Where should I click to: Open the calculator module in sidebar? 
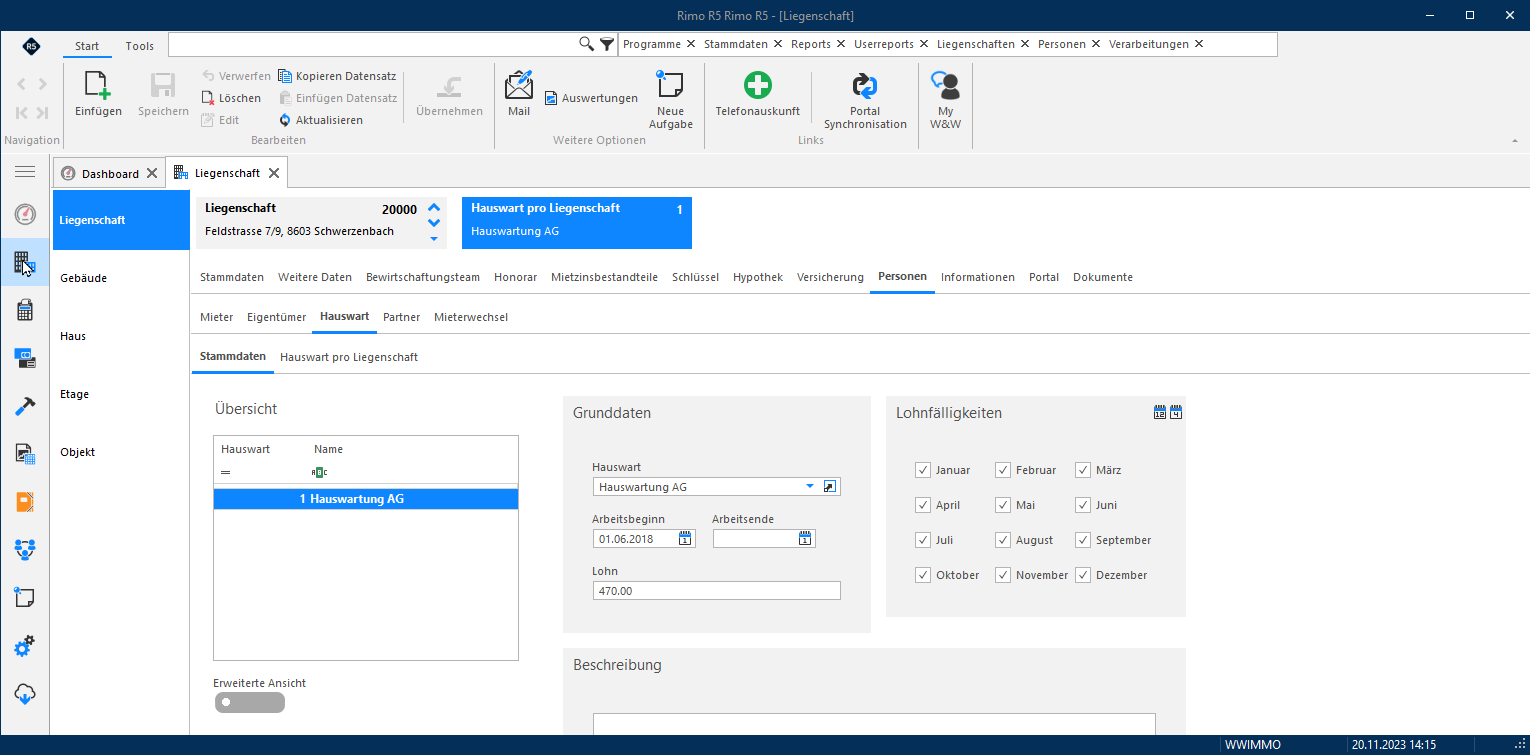(x=25, y=310)
